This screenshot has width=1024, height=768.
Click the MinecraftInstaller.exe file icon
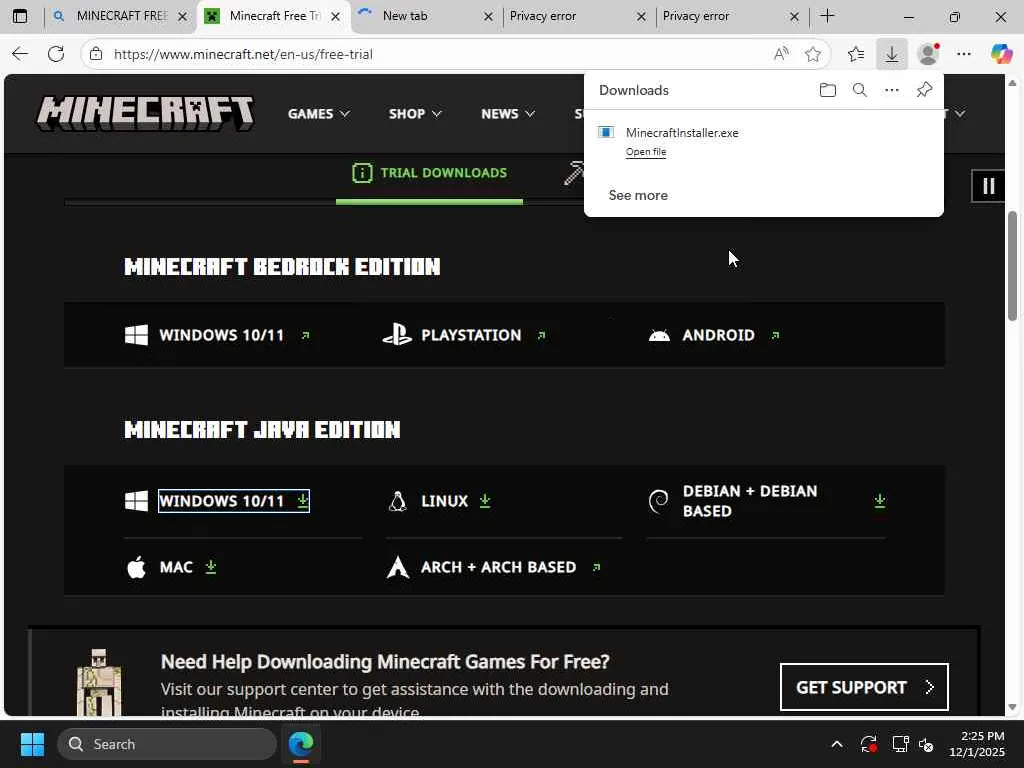[606, 133]
